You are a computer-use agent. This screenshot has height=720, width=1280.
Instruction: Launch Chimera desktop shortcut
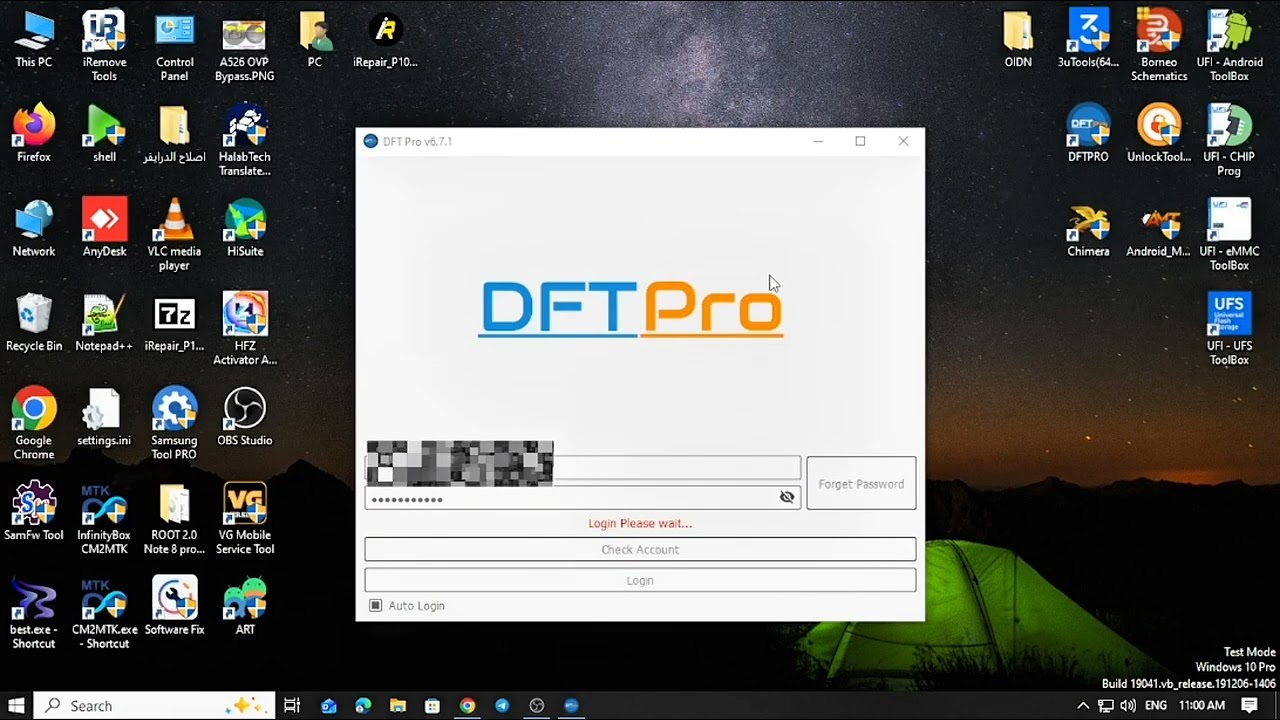click(1088, 229)
